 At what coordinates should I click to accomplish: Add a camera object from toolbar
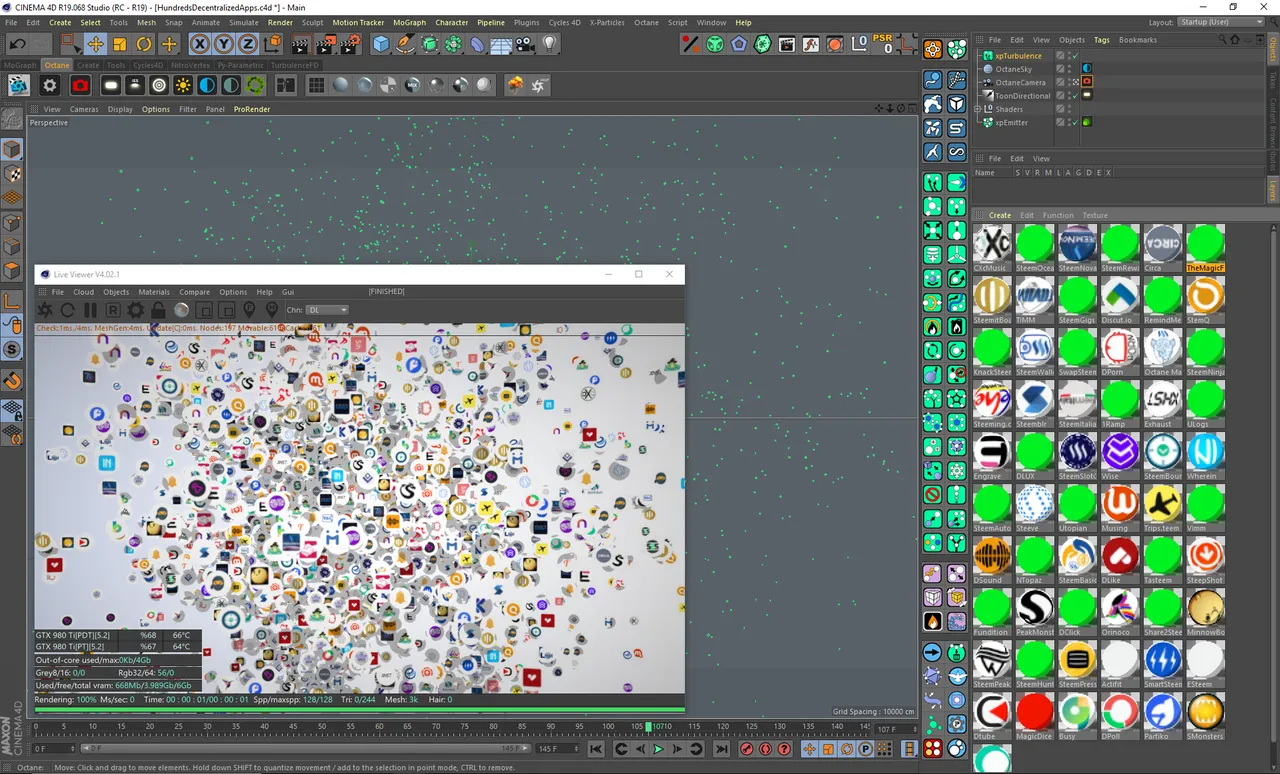pyautogui.click(x=525, y=44)
